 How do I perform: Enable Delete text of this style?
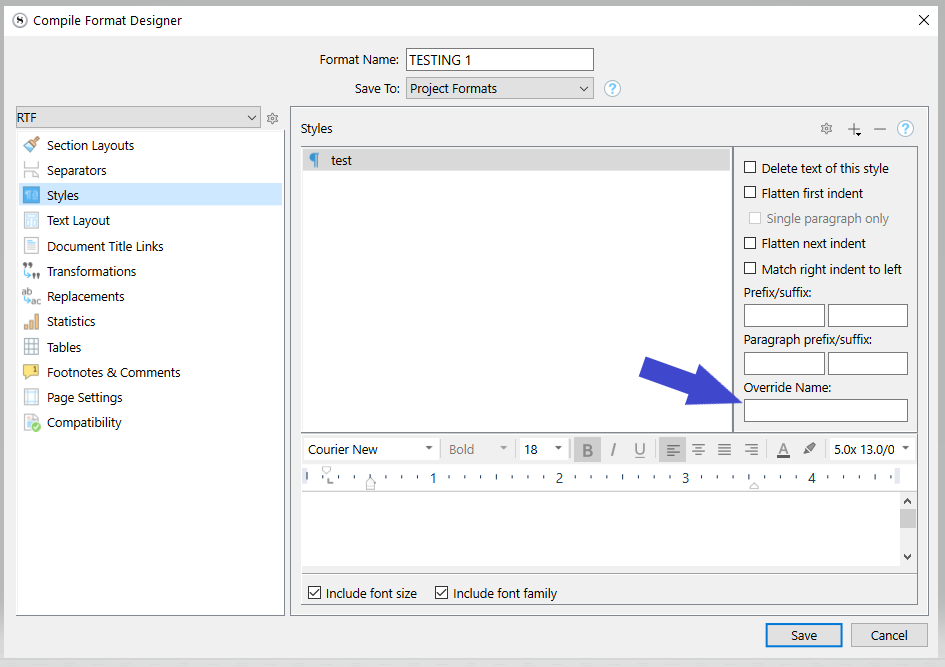750,168
